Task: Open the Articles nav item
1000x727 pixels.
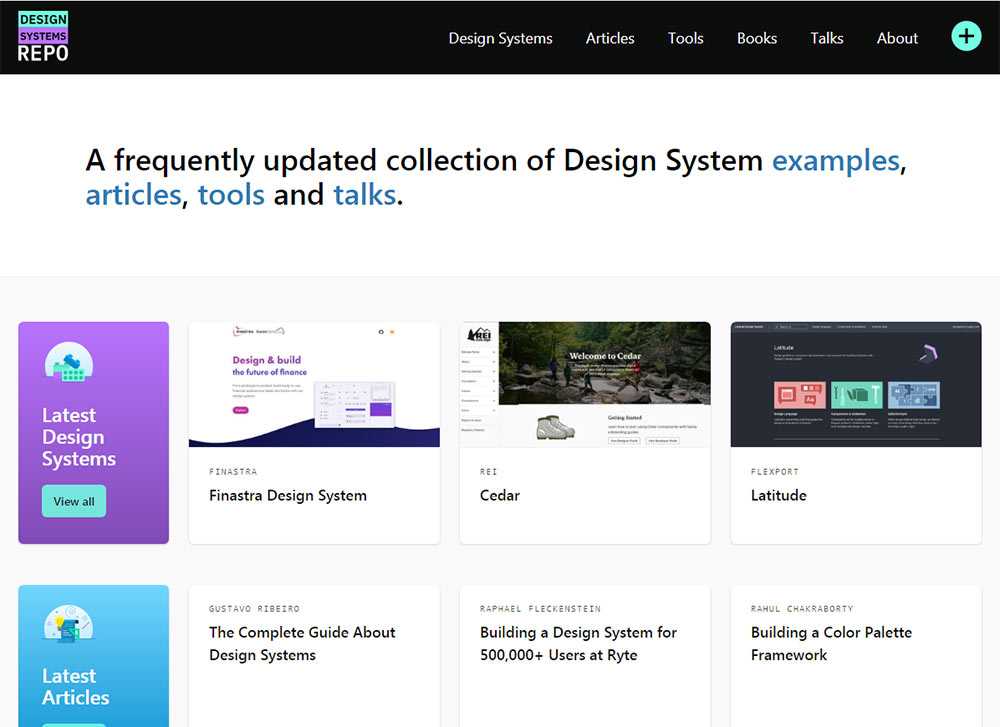Action: click(610, 38)
